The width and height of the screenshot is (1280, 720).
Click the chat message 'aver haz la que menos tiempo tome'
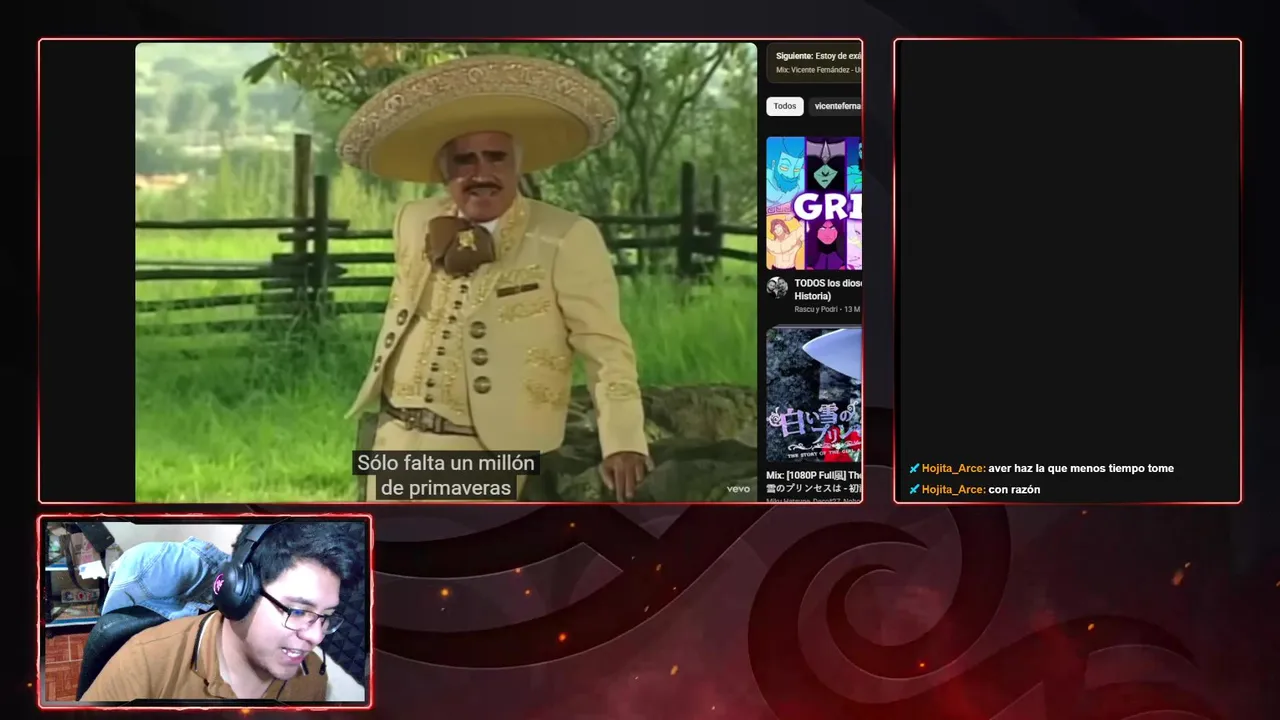(1081, 468)
